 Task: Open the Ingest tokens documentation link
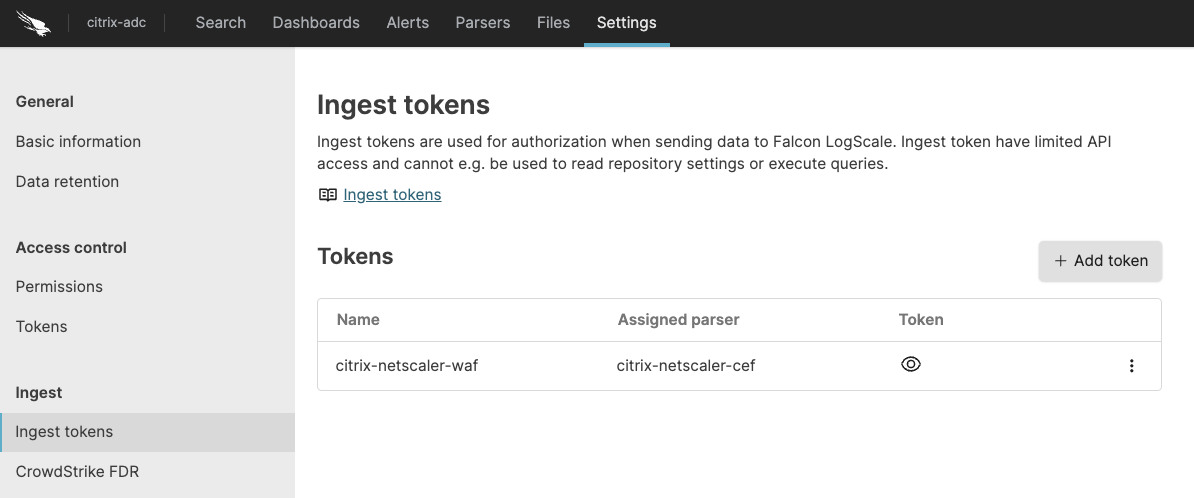392,195
